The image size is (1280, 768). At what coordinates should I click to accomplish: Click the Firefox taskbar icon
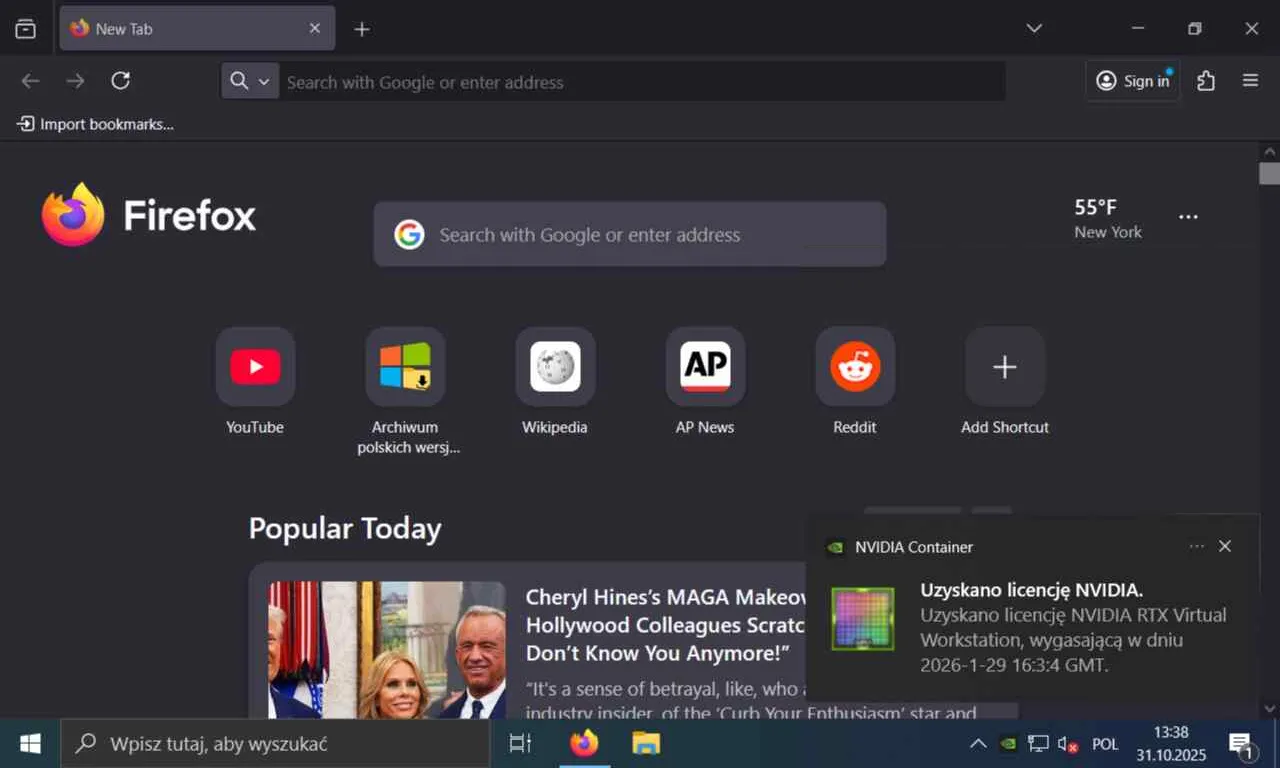(584, 744)
